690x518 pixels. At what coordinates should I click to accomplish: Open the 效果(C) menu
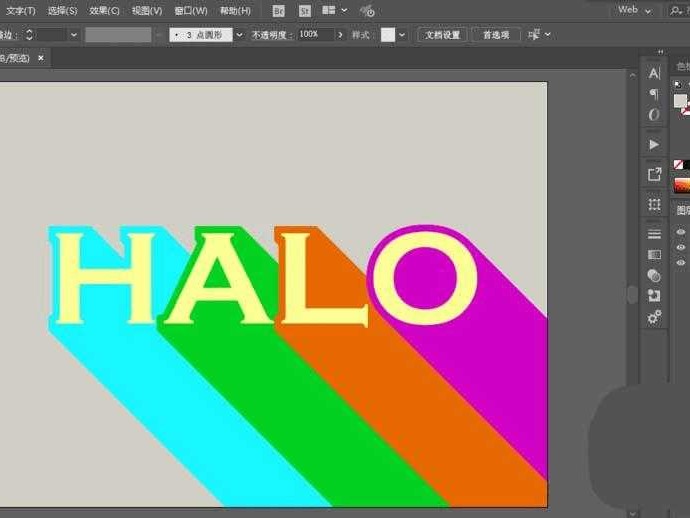104,10
